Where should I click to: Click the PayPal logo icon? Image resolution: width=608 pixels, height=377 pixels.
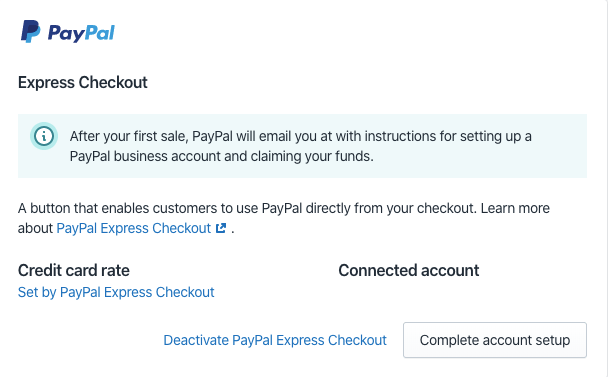pos(31,31)
